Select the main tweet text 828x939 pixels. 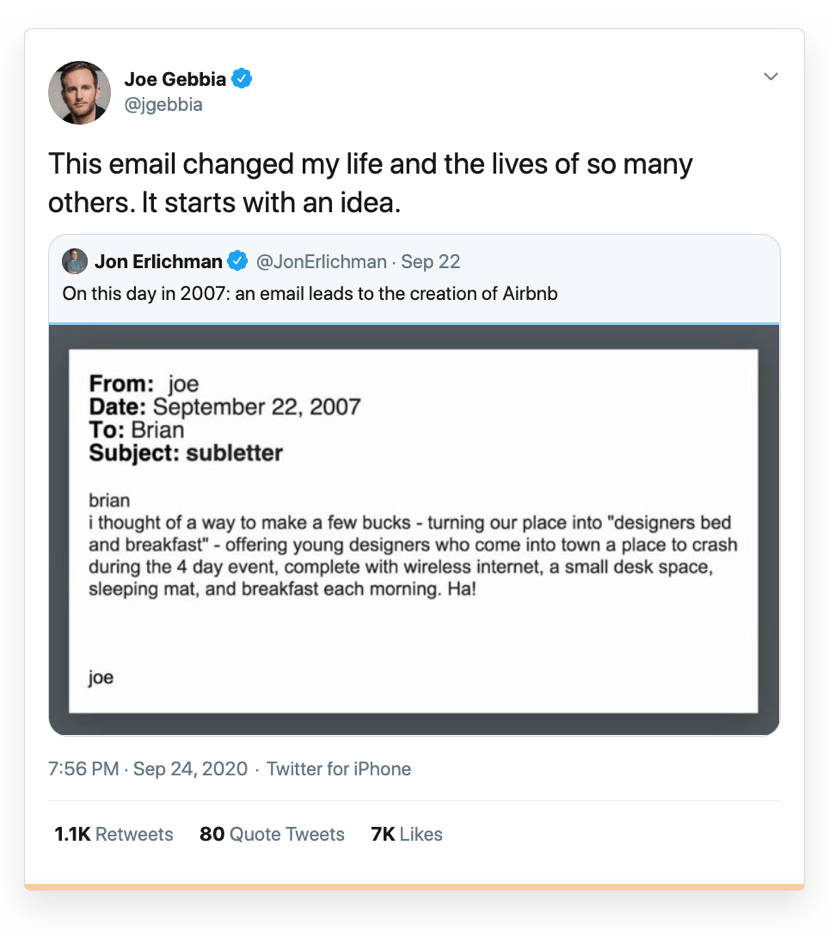pyautogui.click(x=370, y=182)
